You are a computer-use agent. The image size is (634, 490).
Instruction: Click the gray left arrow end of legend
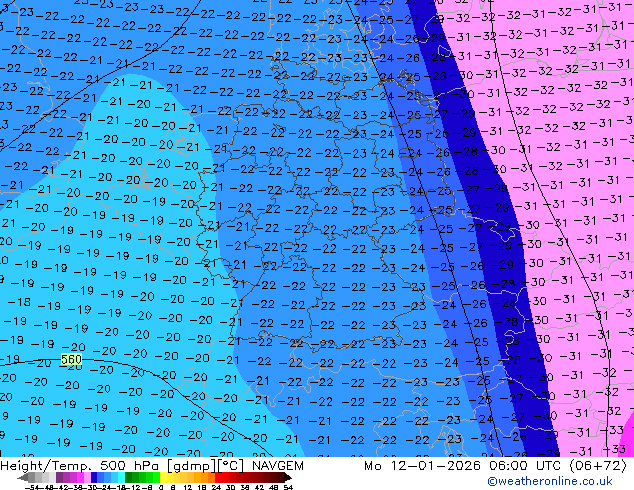[23, 478]
